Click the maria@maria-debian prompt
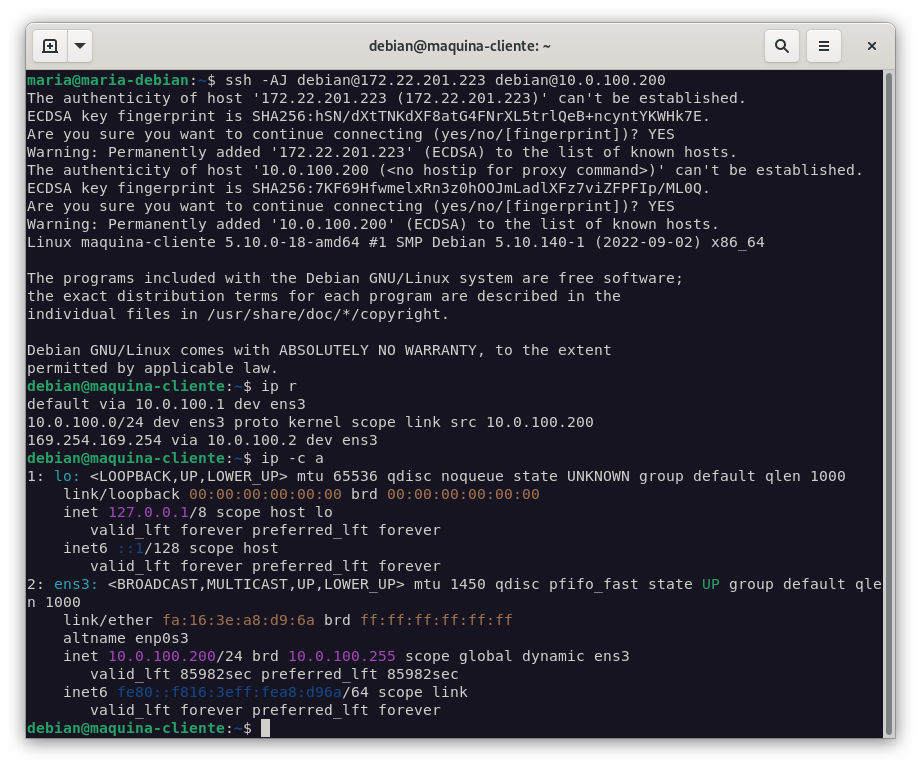The width and height of the screenshot is (921, 767). (108, 80)
